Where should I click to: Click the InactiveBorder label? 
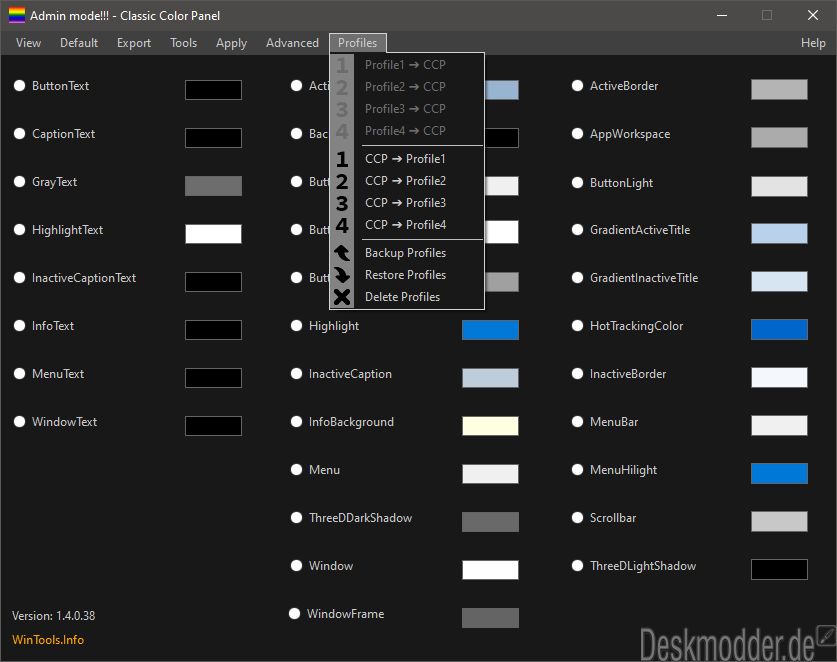point(628,374)
